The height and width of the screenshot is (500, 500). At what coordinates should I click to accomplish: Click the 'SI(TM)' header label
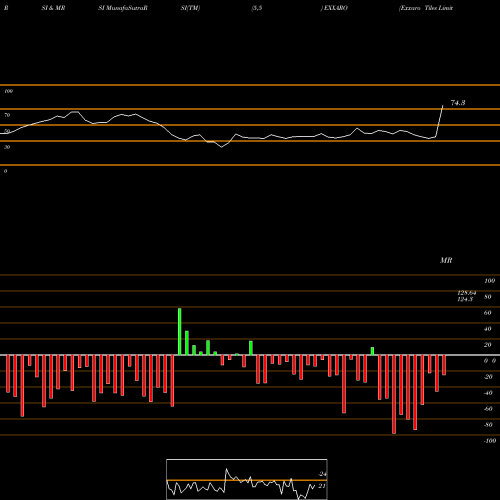tap(190, 8)
